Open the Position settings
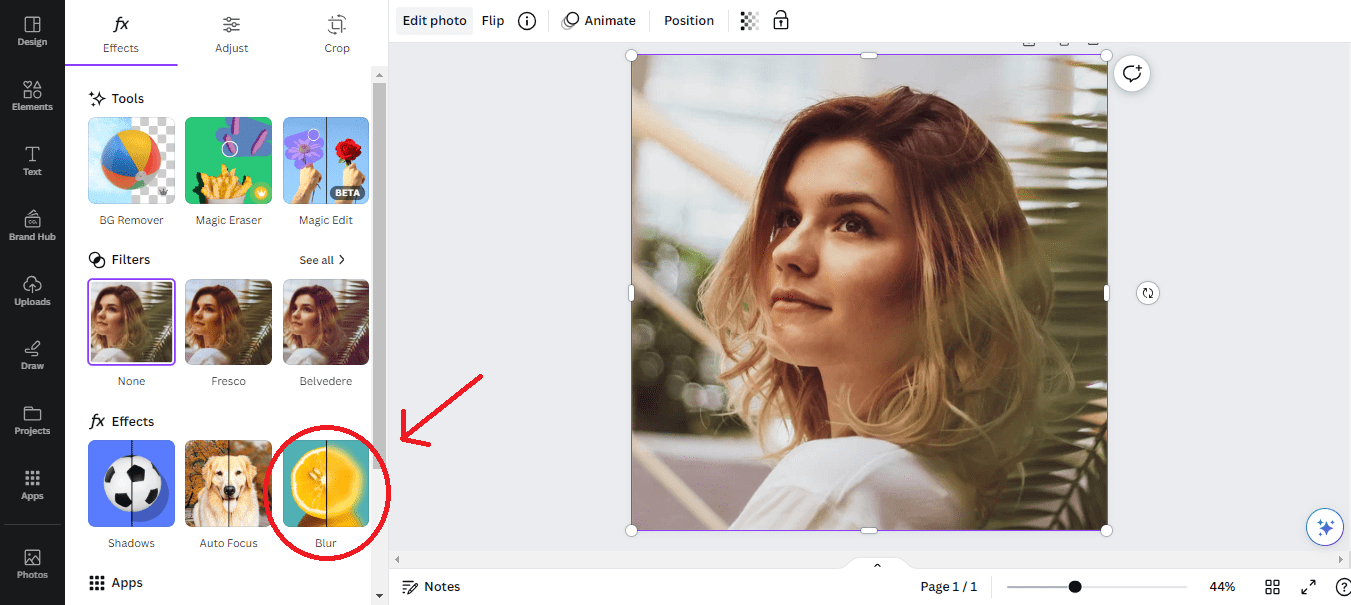1351x605 pixels. 688,20
